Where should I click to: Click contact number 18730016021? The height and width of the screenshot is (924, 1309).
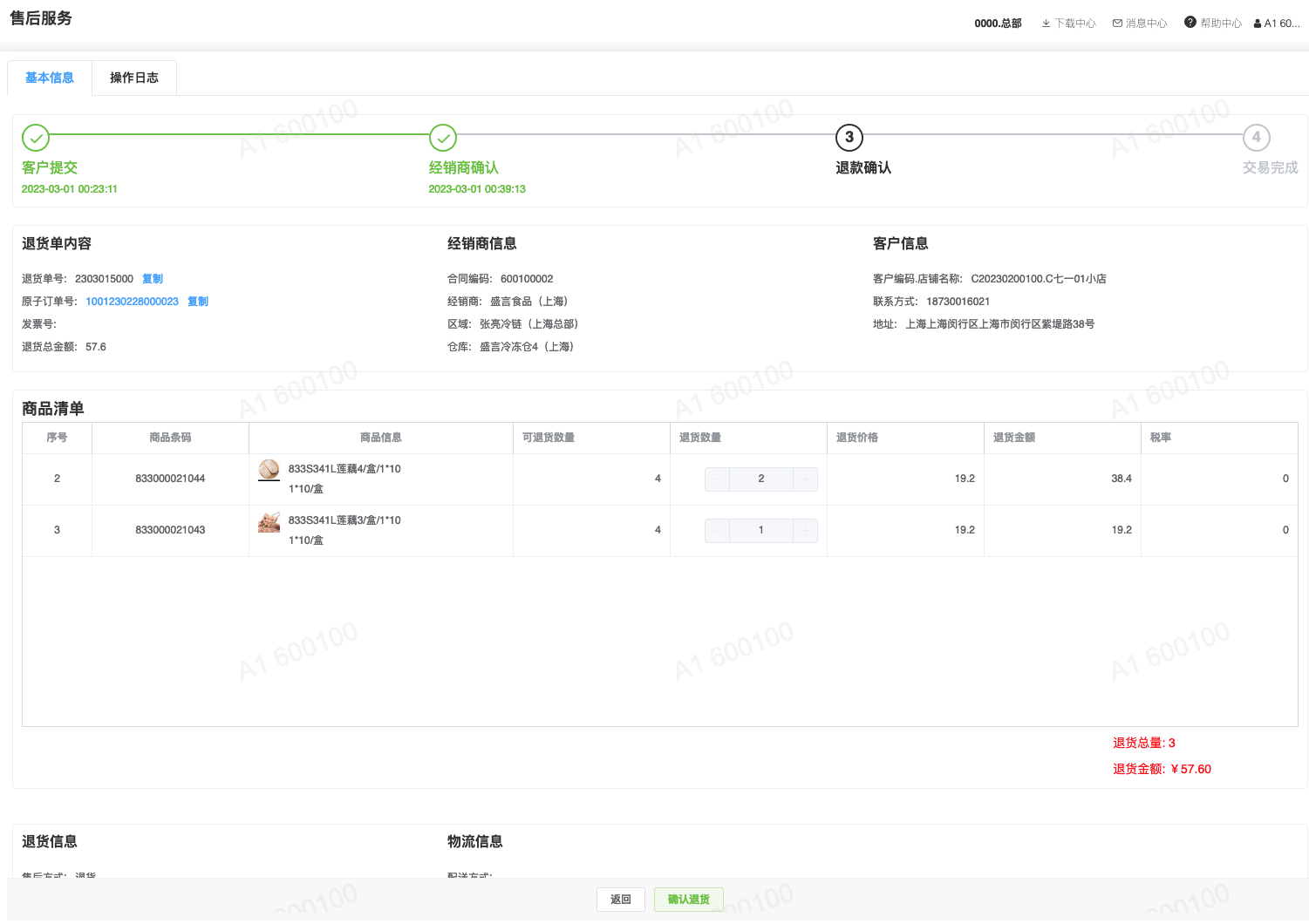click(958, 302)
